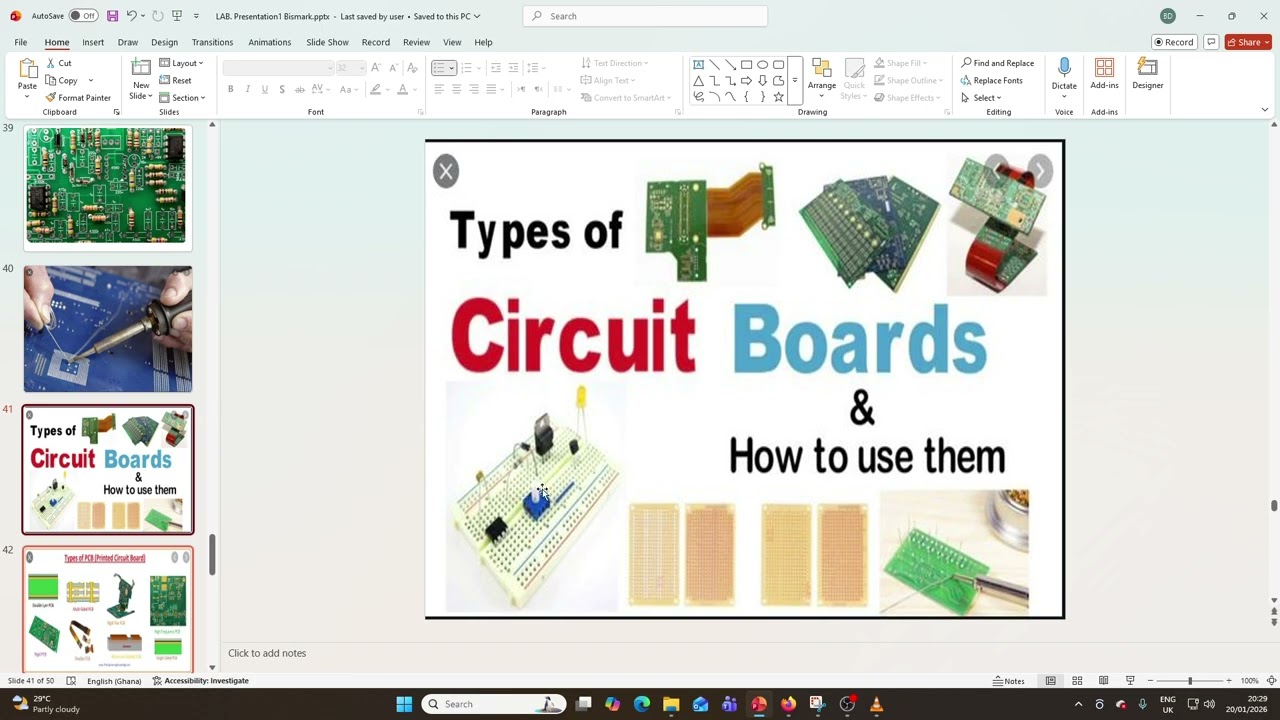
Task: Click the Record button
Action: (x=1173, y=42)
